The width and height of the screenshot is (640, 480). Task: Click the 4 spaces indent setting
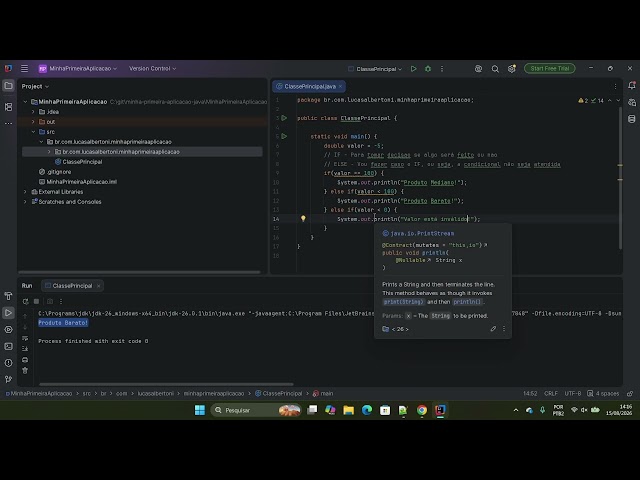(603, 393)
